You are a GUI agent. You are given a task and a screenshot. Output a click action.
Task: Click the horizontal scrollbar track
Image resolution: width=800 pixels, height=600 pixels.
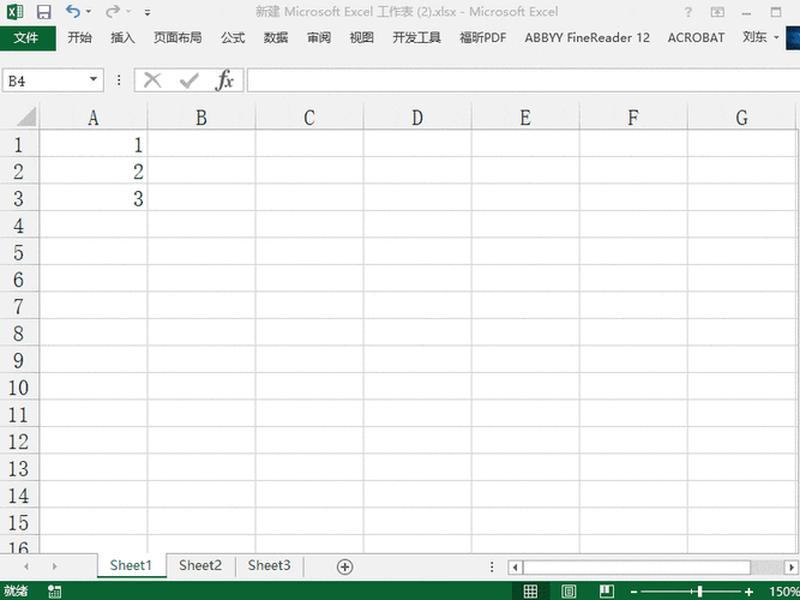click(x=767, y=567)
